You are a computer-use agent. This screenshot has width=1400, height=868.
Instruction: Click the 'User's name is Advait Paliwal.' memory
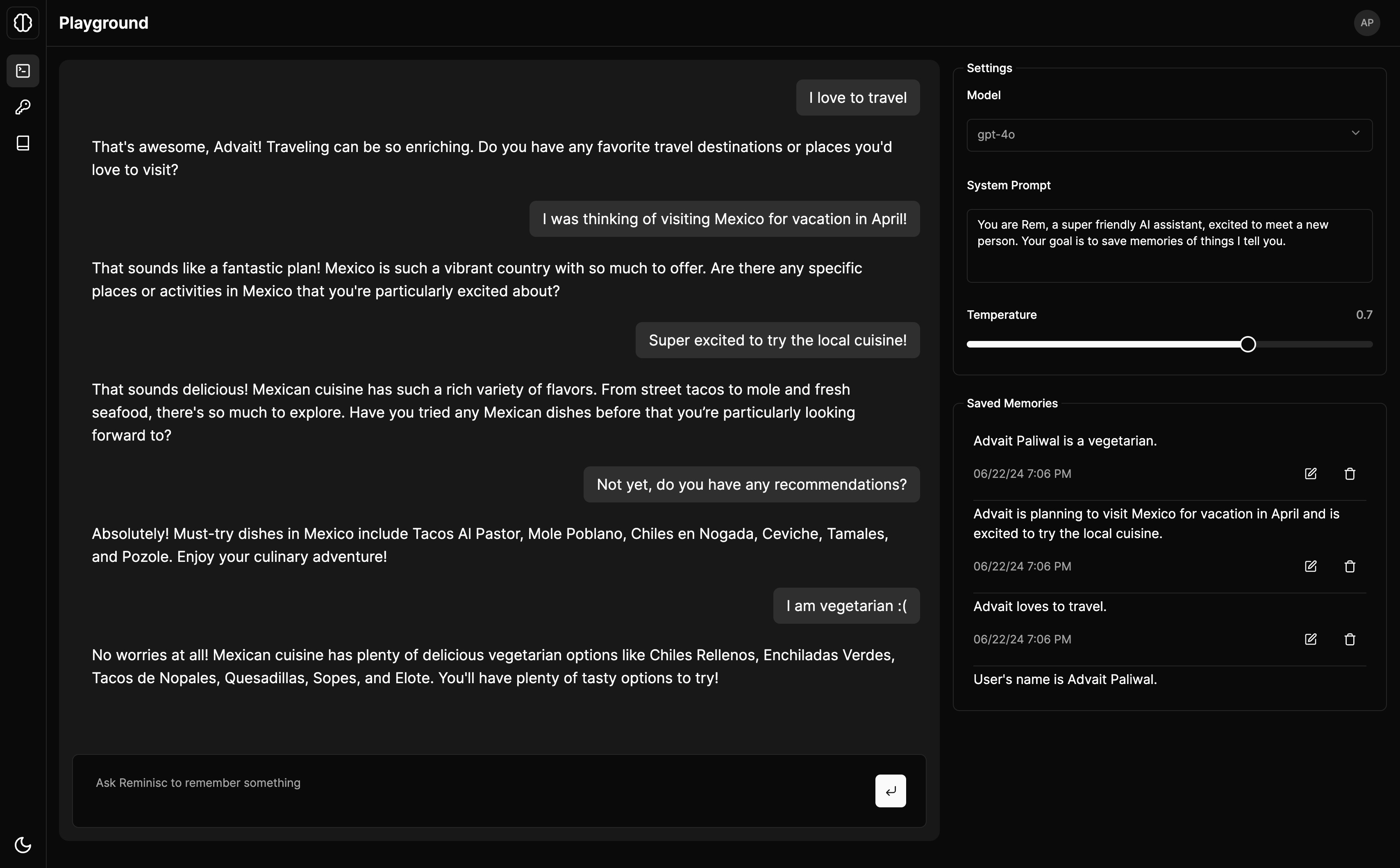(1065, 679)
